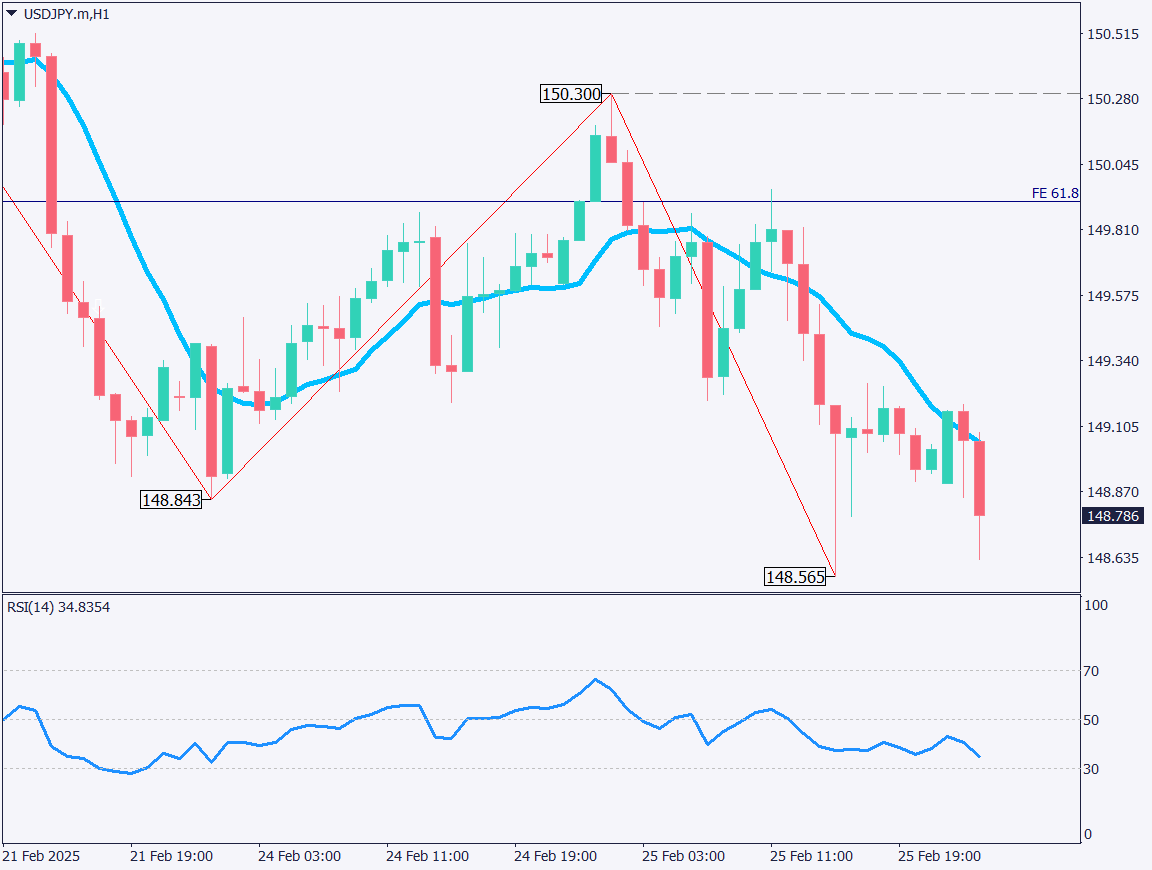Open the triangle menu beside USDJPY.m,H1
Viewport: 1152px width, 870px height.
(x=11, y=12)
